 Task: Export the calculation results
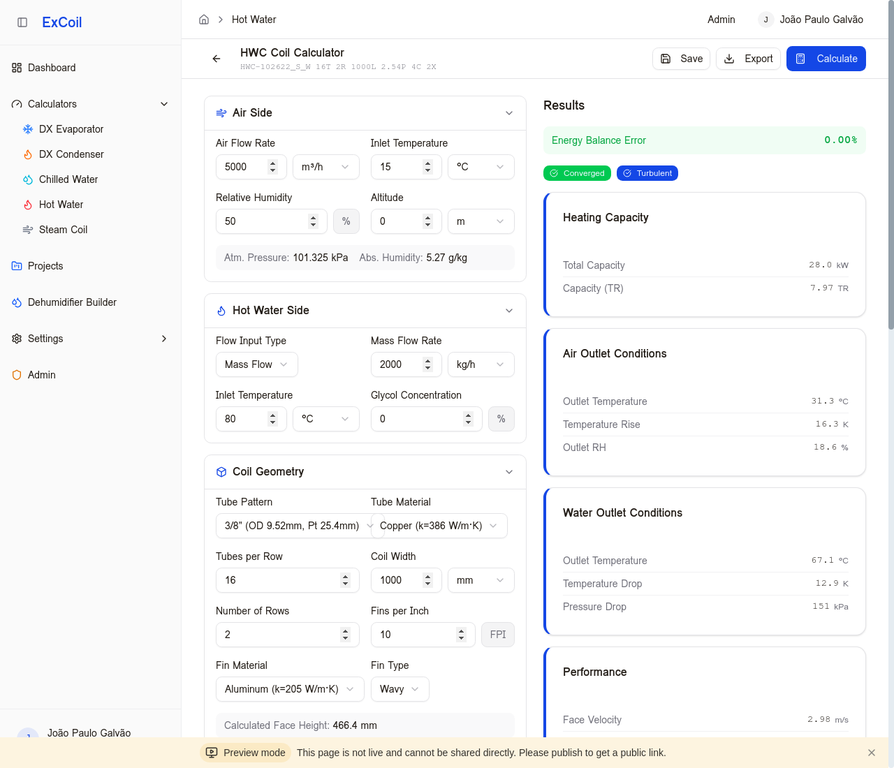(748, 59)
